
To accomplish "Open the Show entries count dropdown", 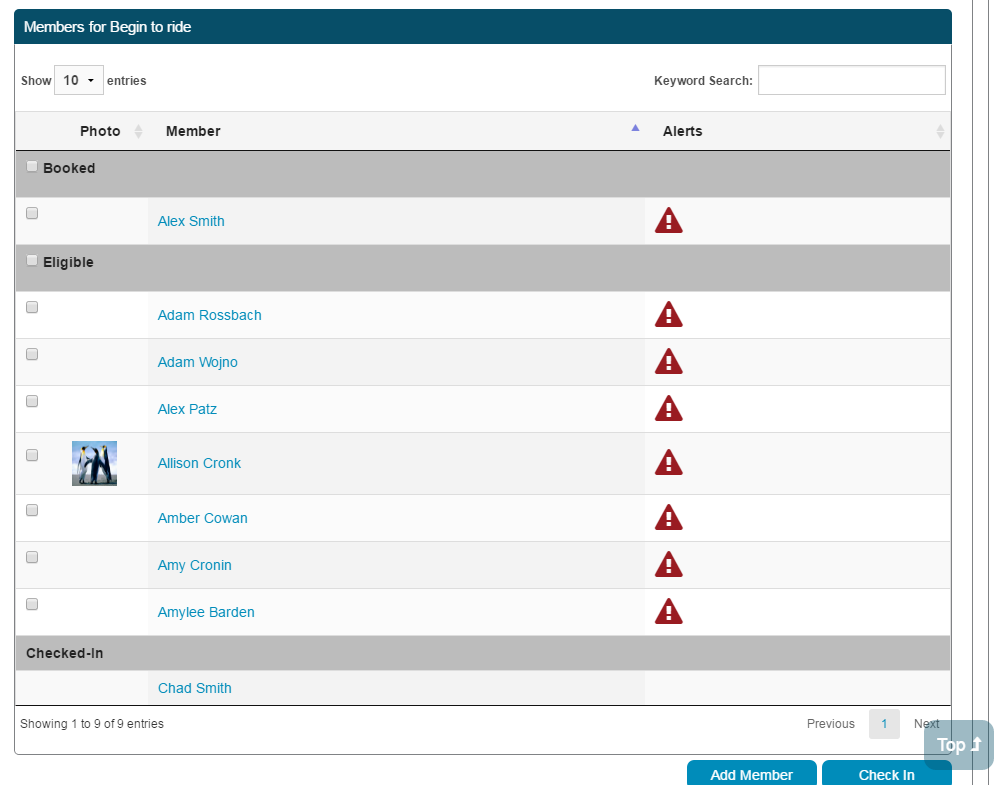I will (78, 80).
